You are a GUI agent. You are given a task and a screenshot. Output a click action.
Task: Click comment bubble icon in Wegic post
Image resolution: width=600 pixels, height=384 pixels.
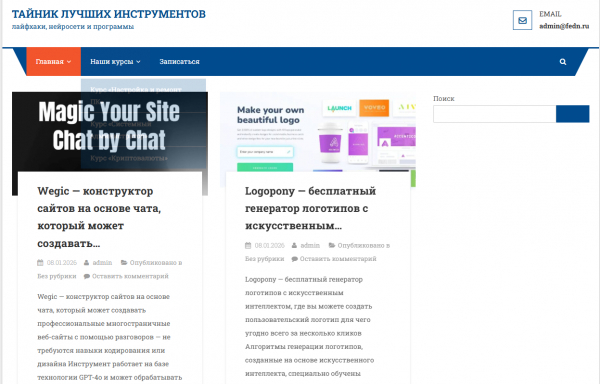point(87,276)
